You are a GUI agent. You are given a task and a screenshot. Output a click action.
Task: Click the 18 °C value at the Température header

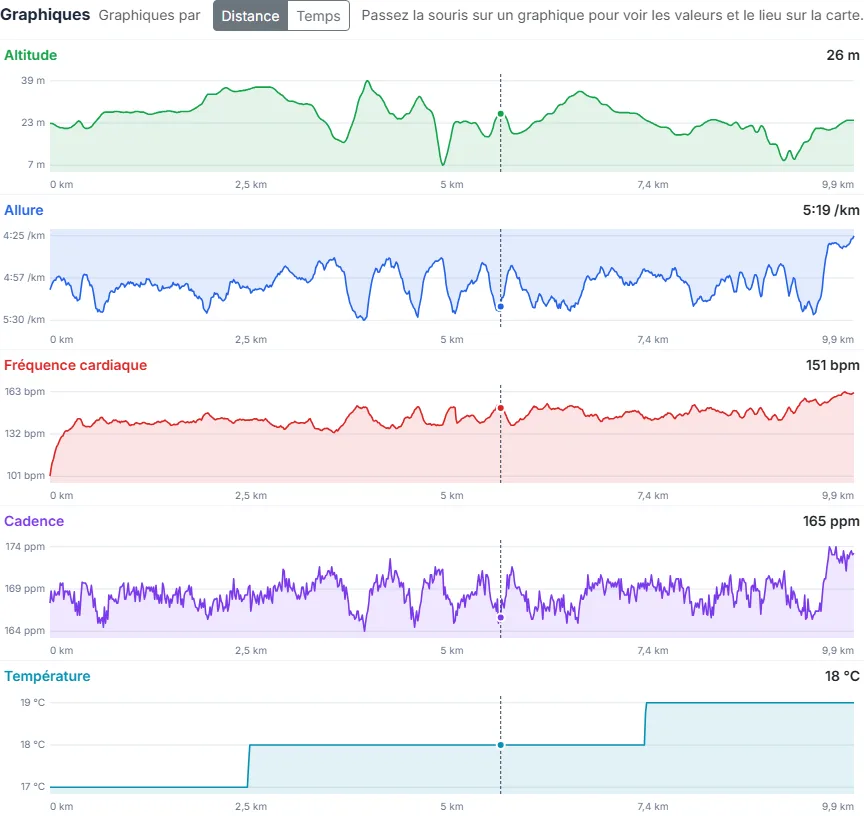tap(842, 676)
